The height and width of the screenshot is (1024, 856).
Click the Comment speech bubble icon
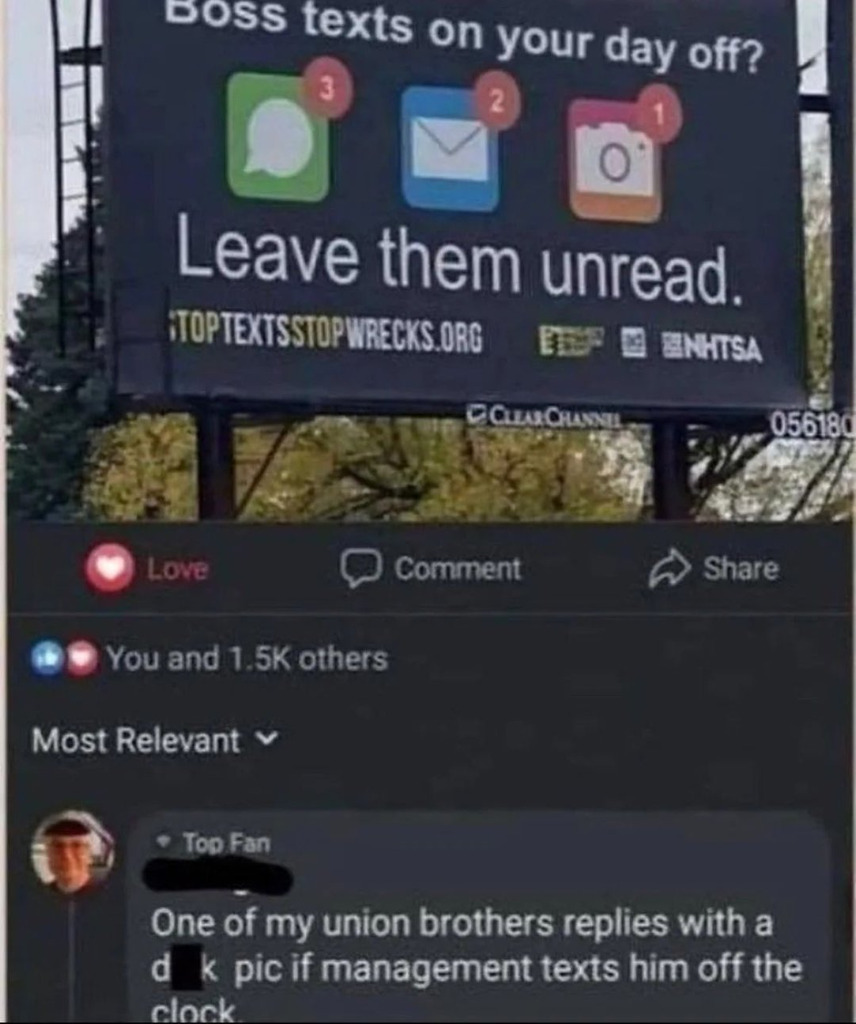360,569
